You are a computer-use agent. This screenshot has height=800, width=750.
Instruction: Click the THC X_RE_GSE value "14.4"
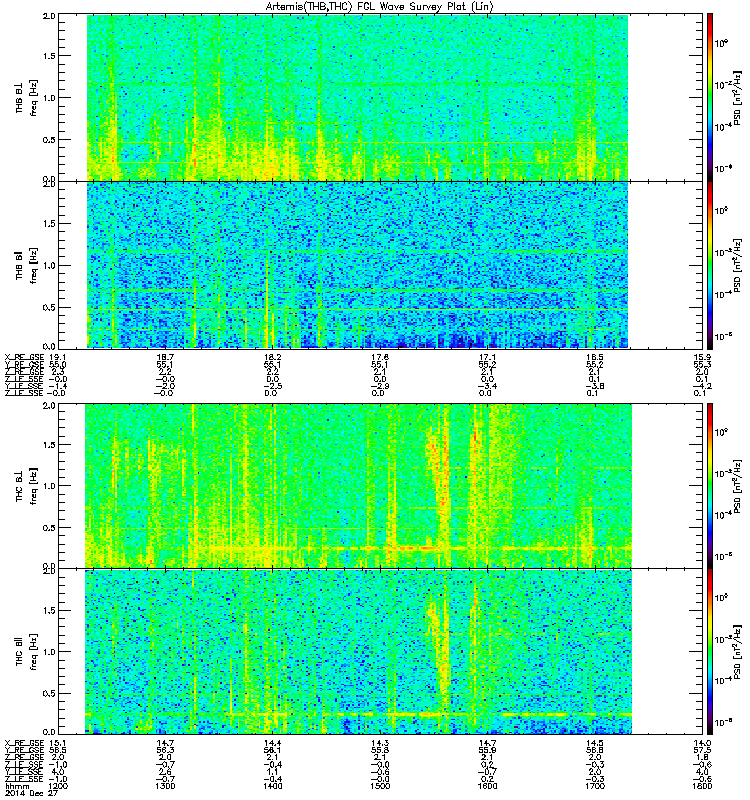point(272,743)
